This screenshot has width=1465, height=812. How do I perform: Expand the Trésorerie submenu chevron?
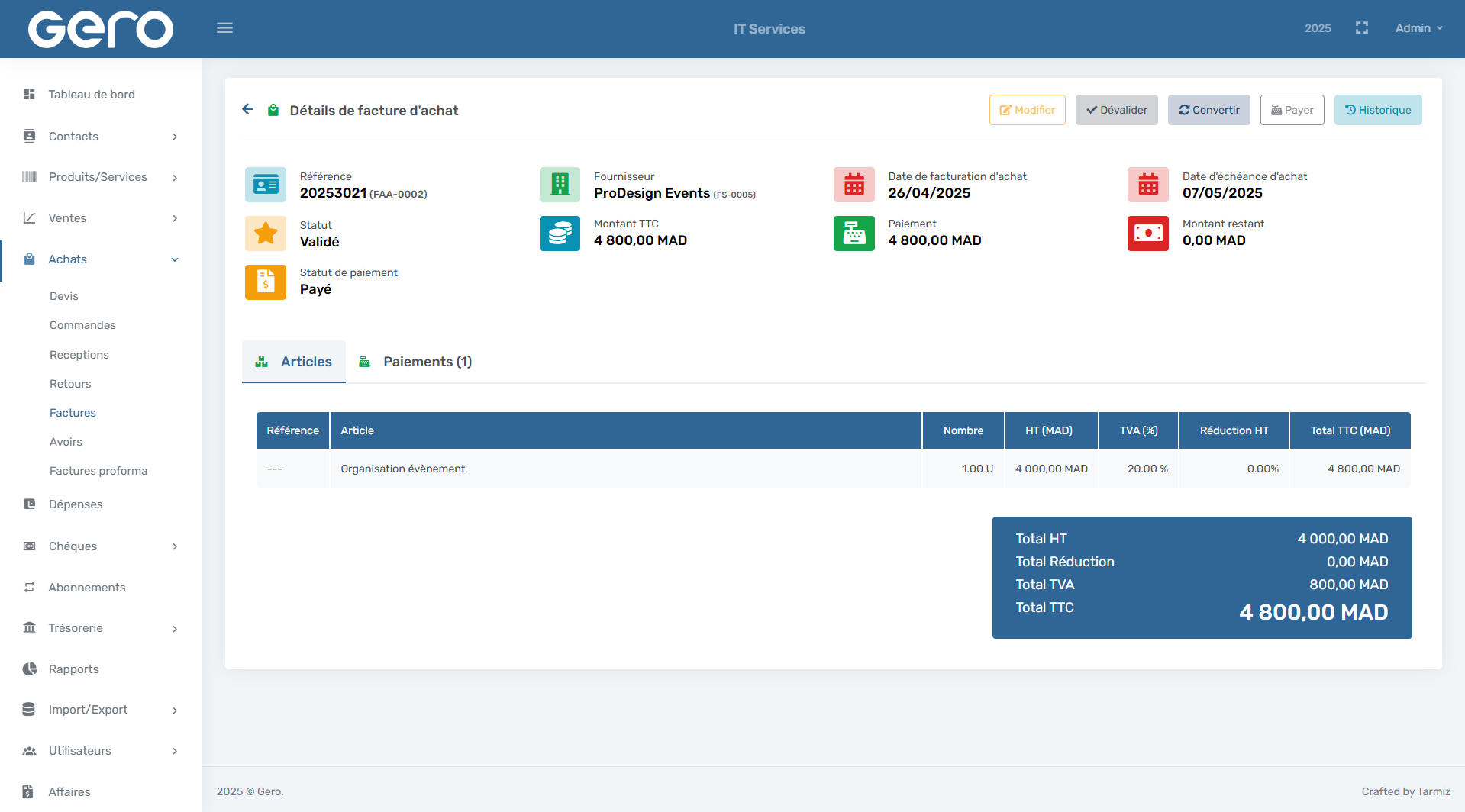[175, 629]
